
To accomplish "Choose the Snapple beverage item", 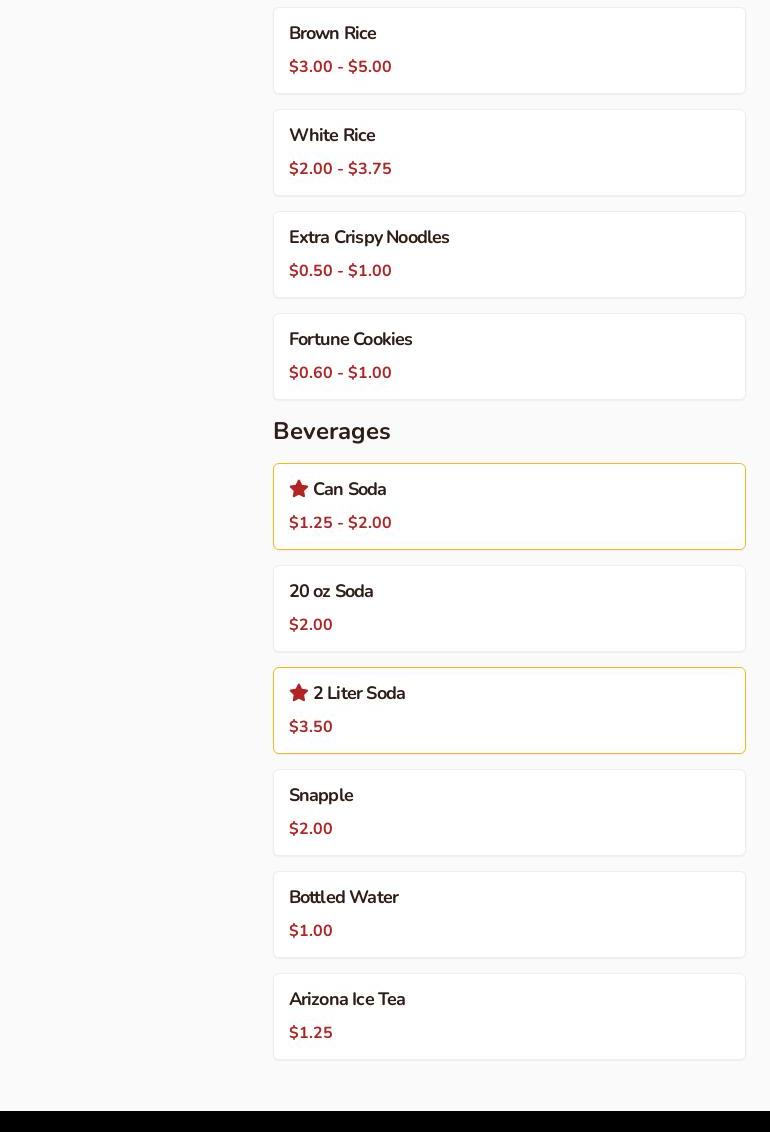I will (321, 796).
